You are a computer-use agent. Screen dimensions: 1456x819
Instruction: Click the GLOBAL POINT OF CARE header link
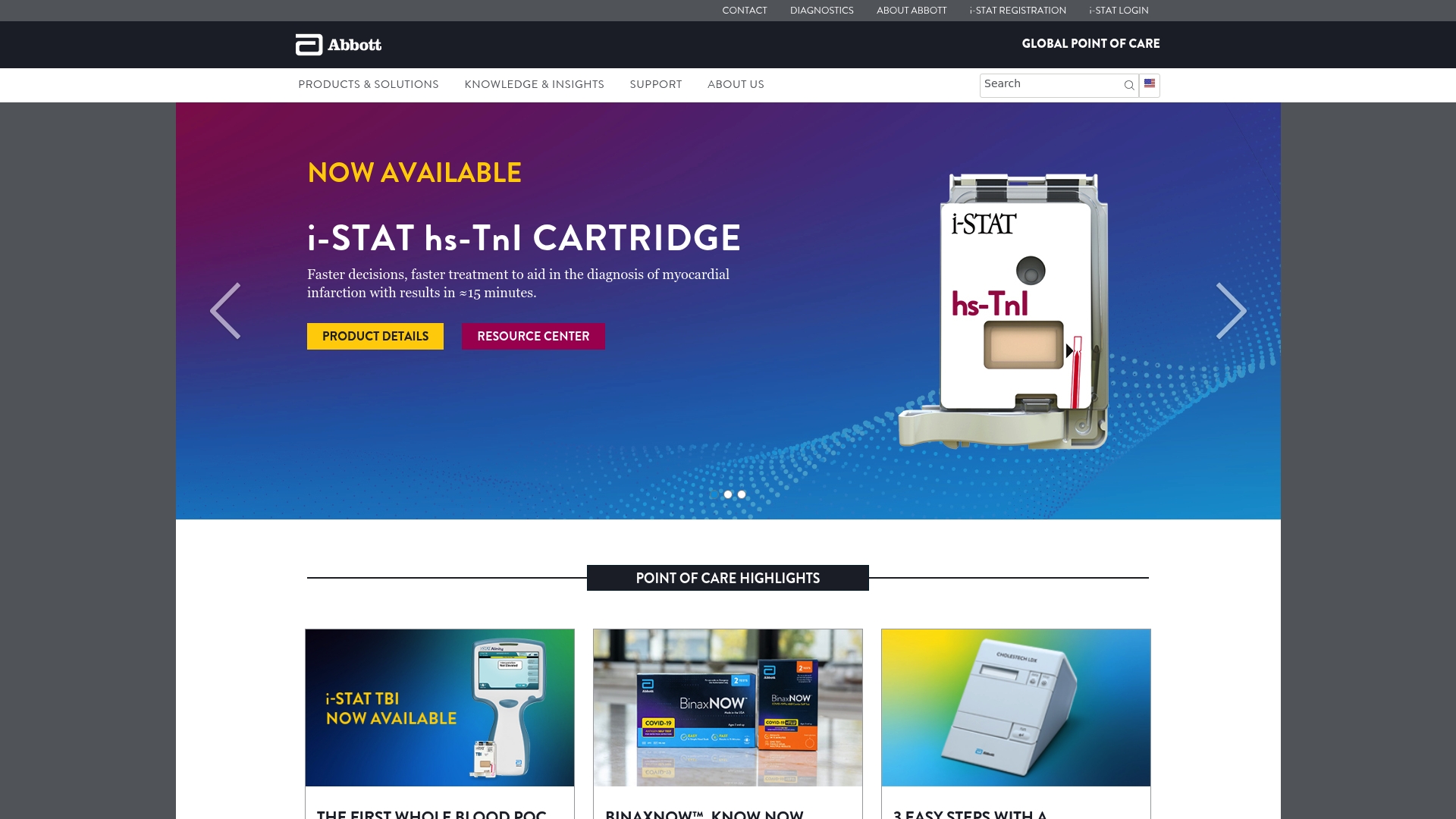1091,44
